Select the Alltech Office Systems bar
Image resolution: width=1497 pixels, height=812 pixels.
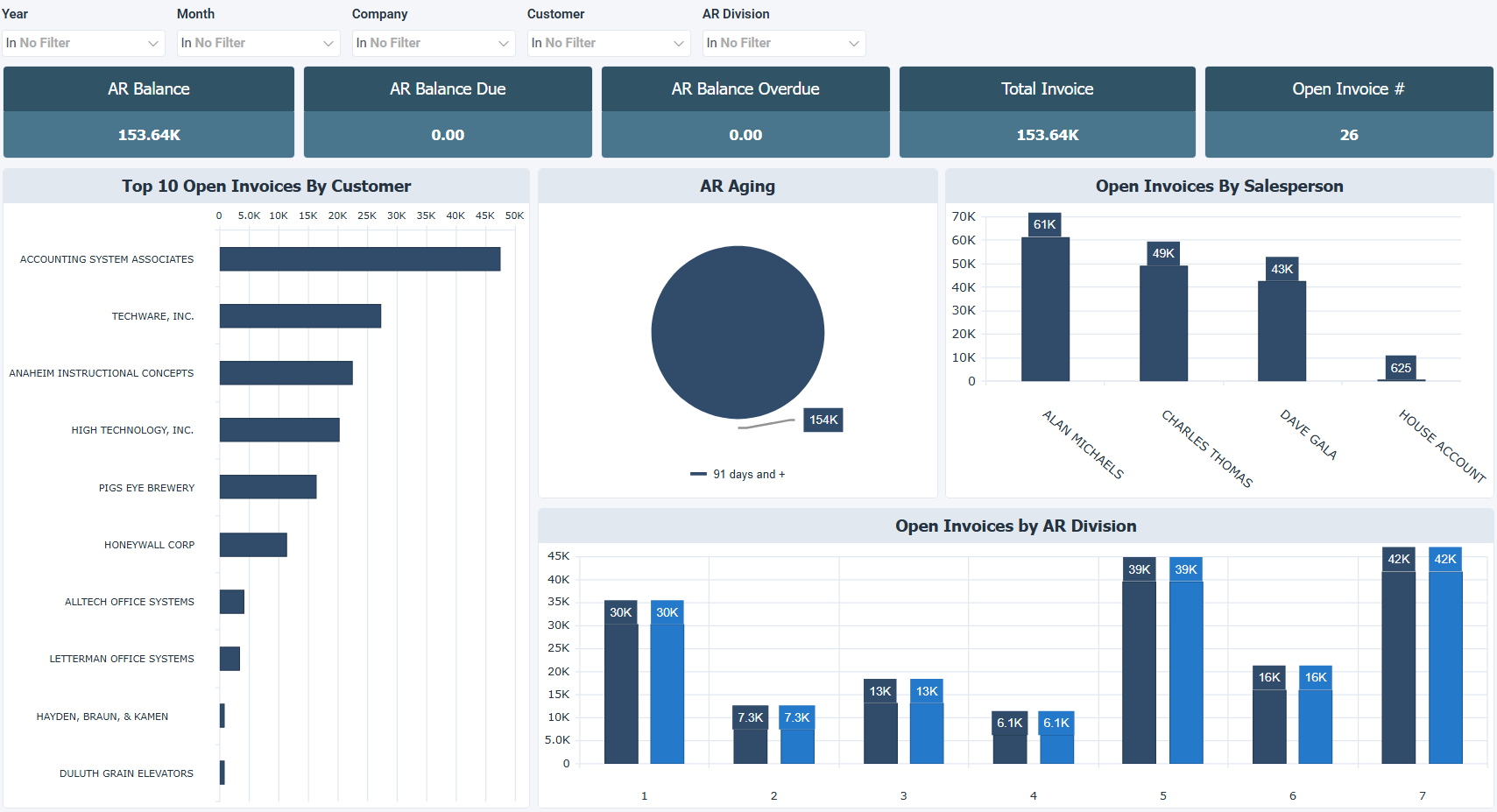pyautogui.click(x=232, y=602)
